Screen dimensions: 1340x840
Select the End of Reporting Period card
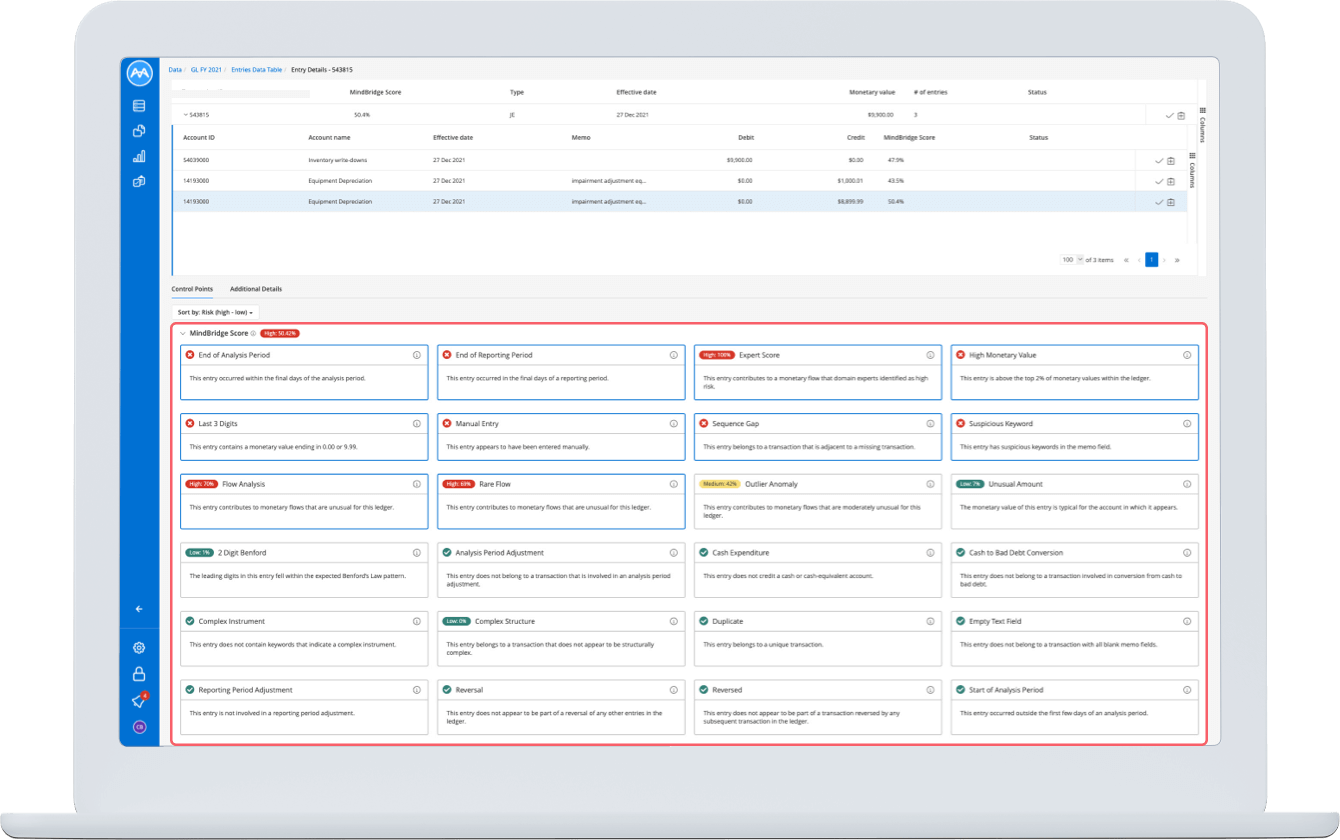[x=561, y=373]
